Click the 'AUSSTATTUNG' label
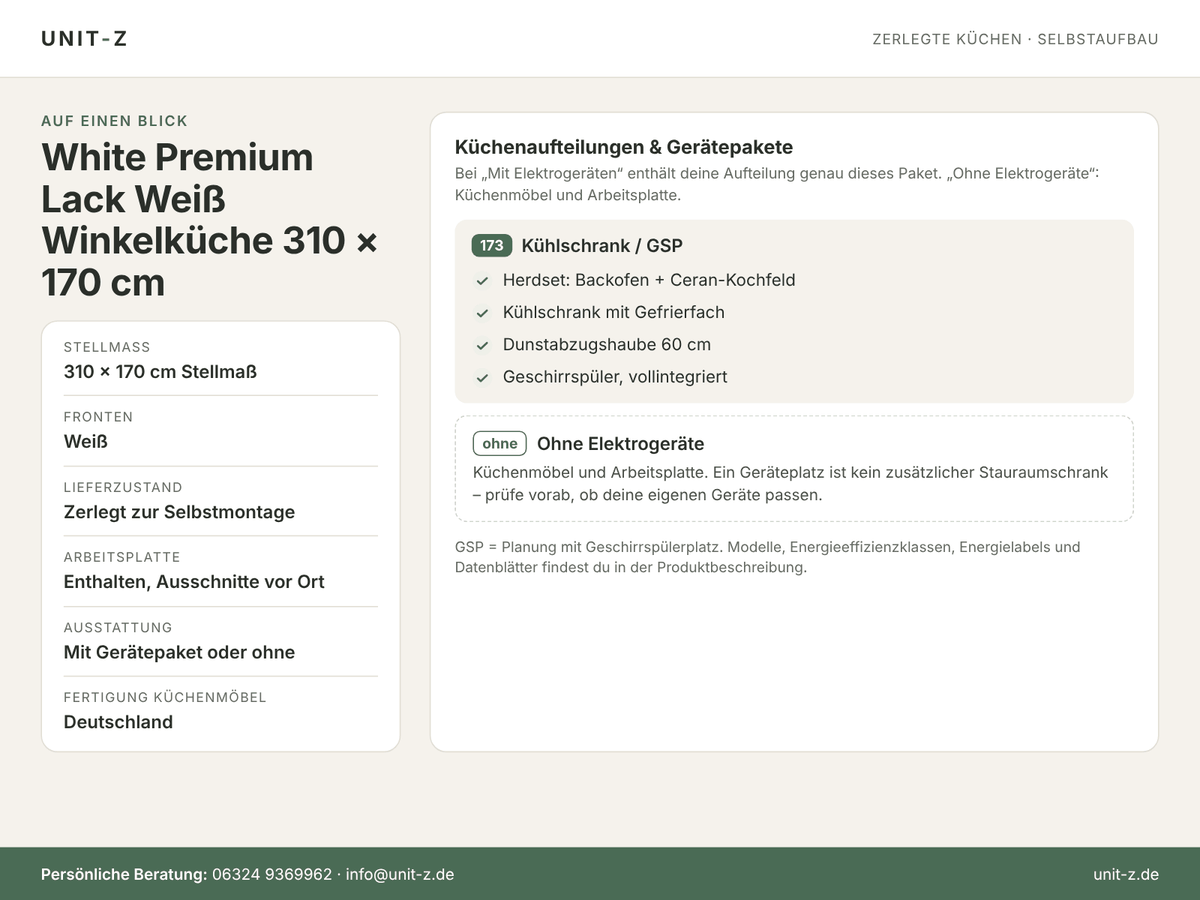 [118, 627]
